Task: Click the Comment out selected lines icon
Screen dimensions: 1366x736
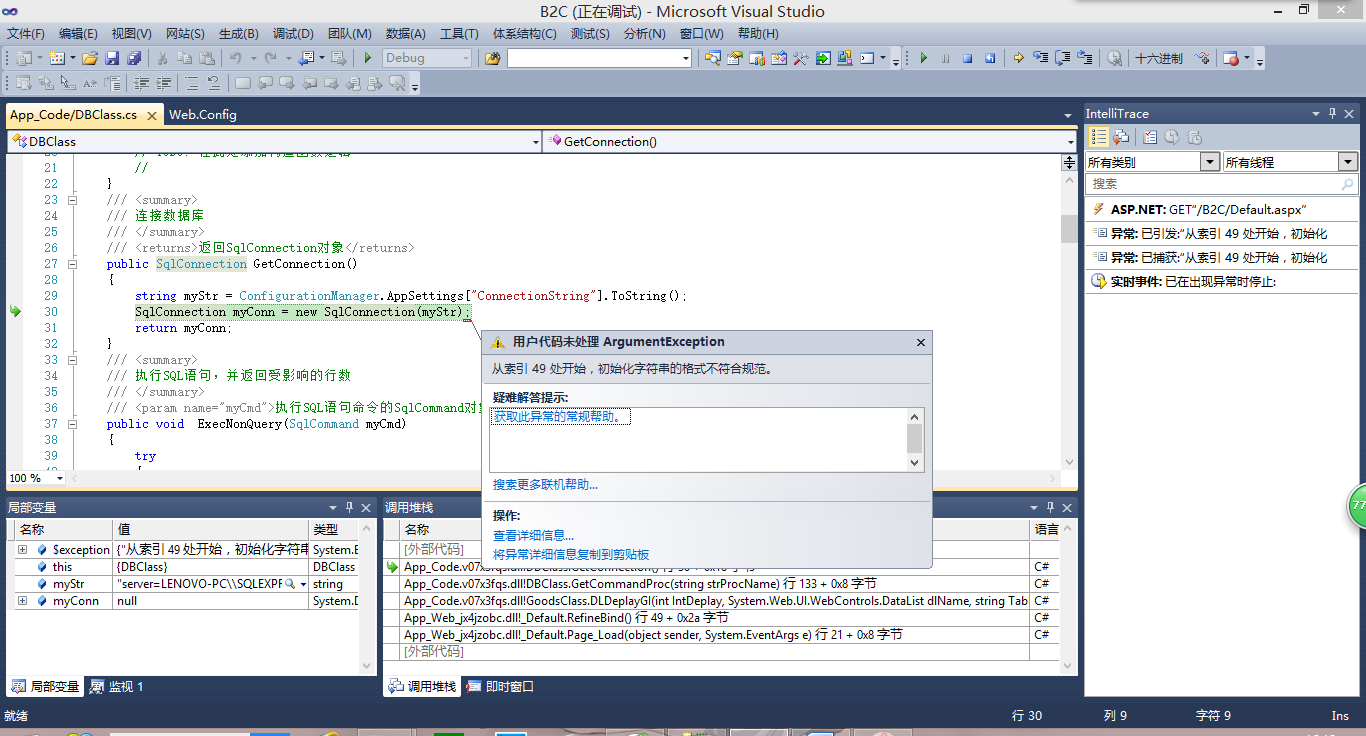Action: pos(192,83)
